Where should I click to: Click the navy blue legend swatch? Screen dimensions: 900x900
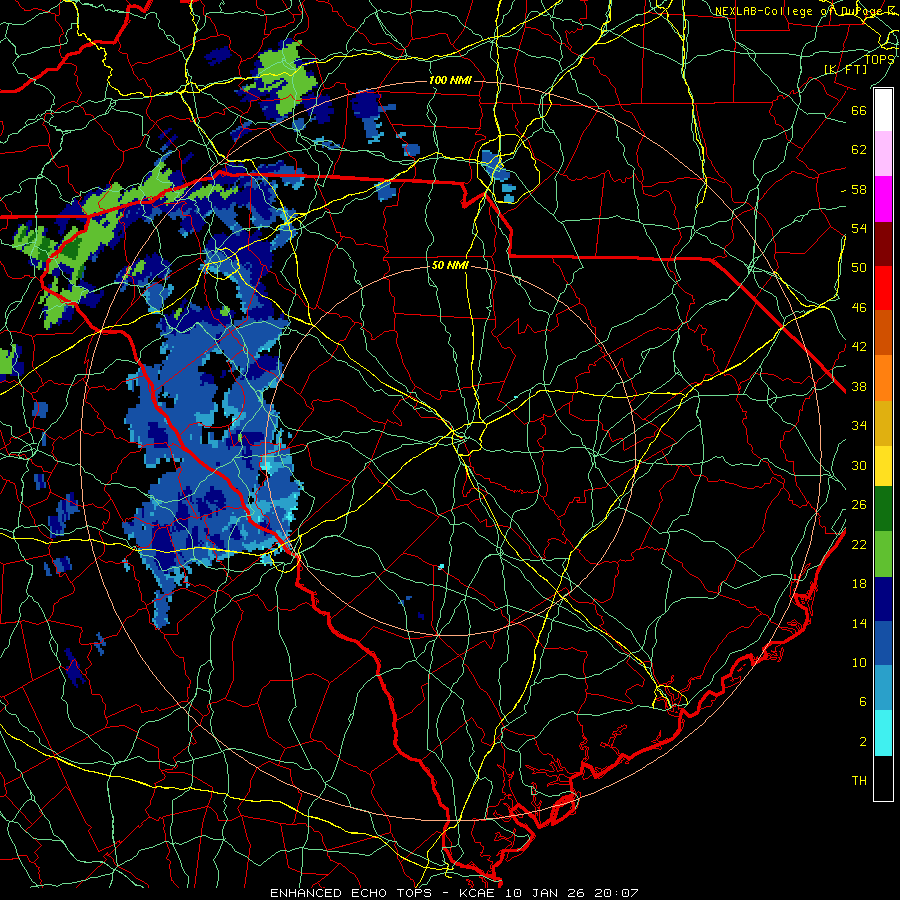883,599
